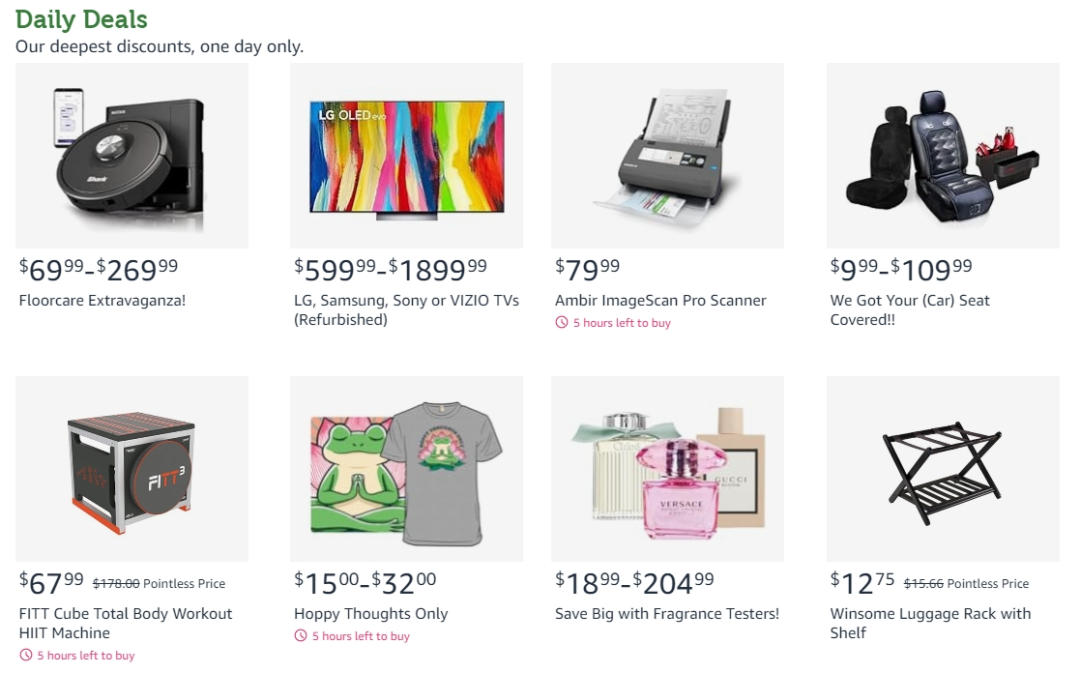1080x673 pixels.
Task: Click the clock icon under Hoppy Thoughts
Action: point(300,636)
